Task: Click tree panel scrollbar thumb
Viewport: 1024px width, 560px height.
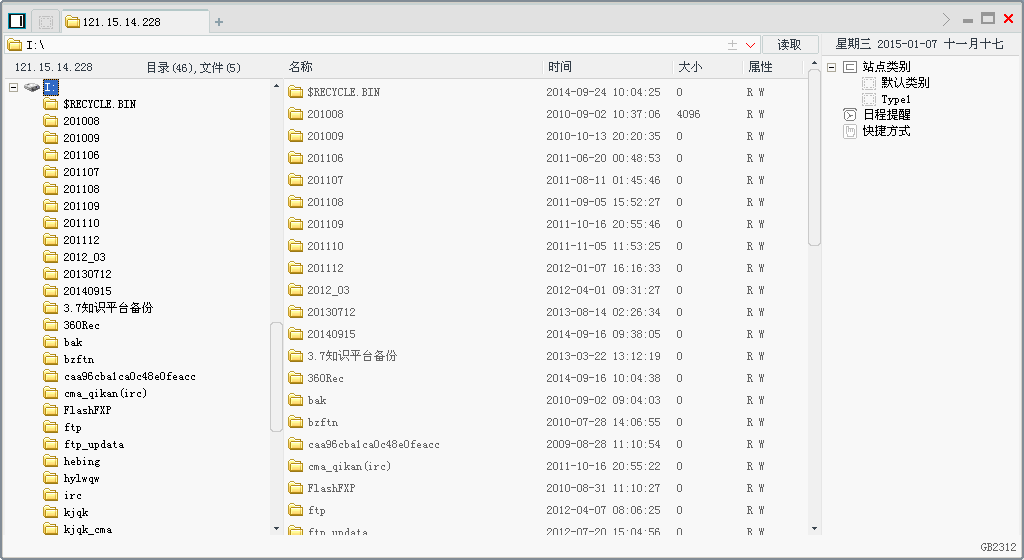Action: (276, 377)
